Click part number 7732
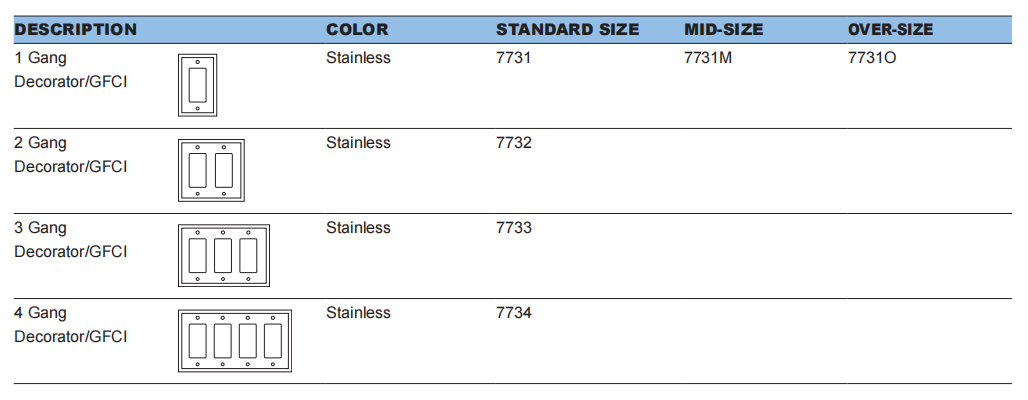The height and width of the screenshot is (400, 1028). [x=513, y=143]
